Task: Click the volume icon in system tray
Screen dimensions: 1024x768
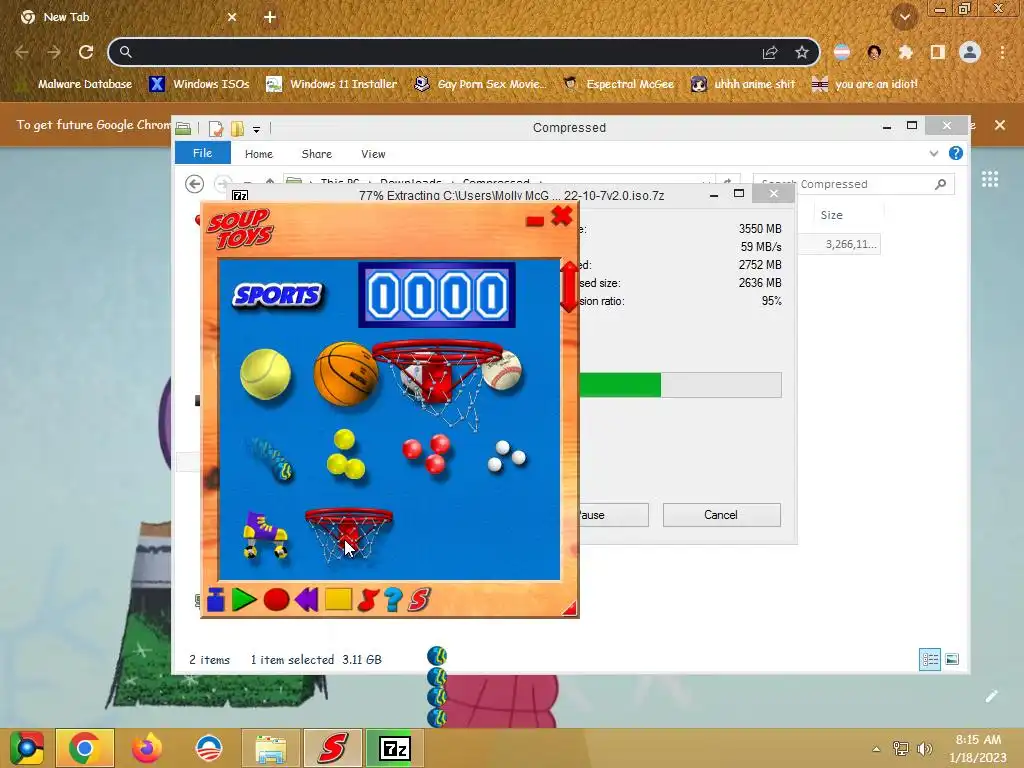Action: tap(924, 748)
